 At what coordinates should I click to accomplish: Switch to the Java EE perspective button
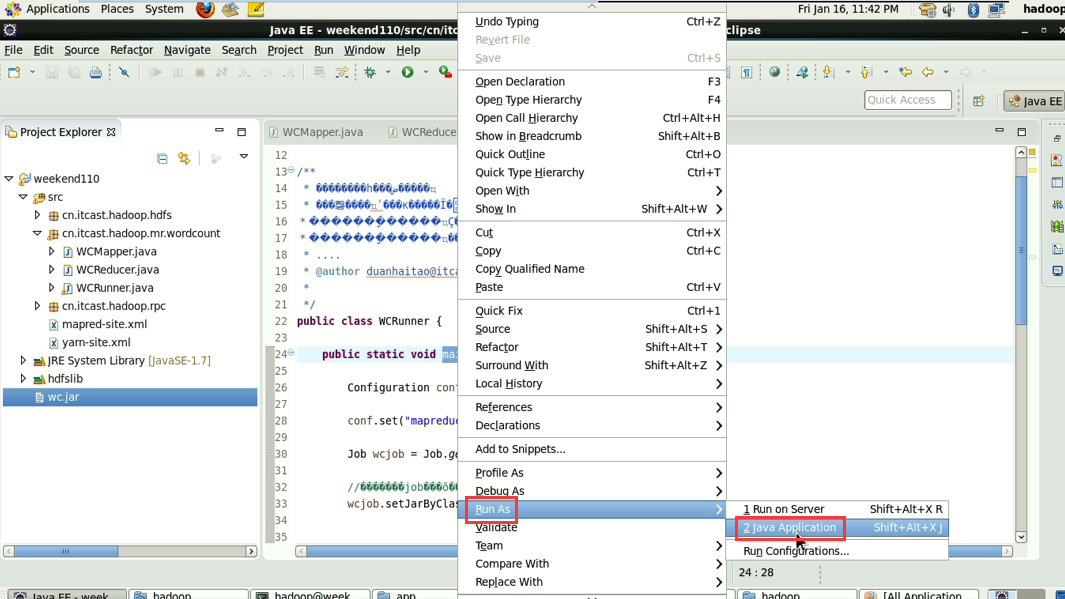1034,101
